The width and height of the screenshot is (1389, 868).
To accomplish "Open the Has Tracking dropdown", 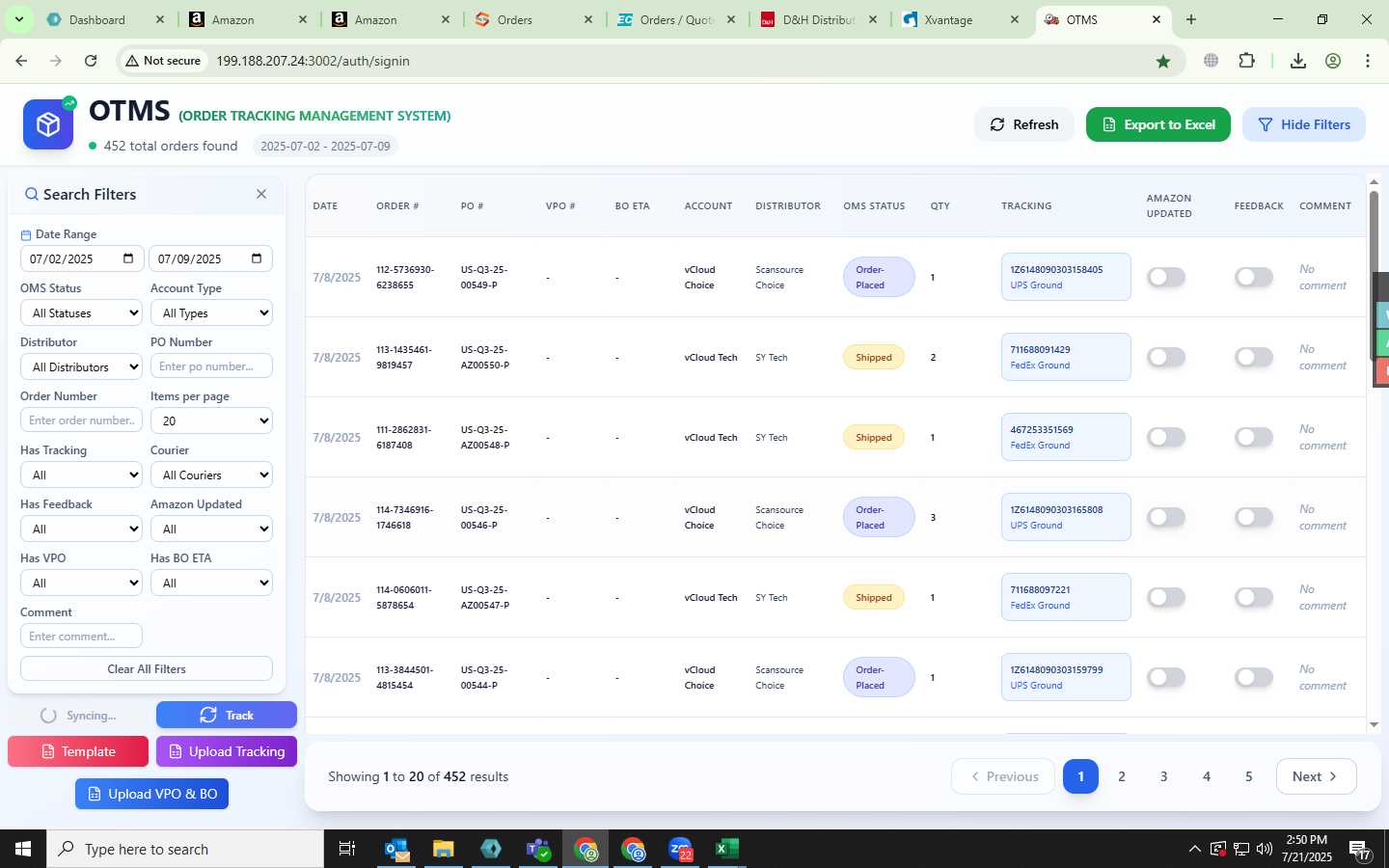I will pyautogui.click(x=81, y=475).
